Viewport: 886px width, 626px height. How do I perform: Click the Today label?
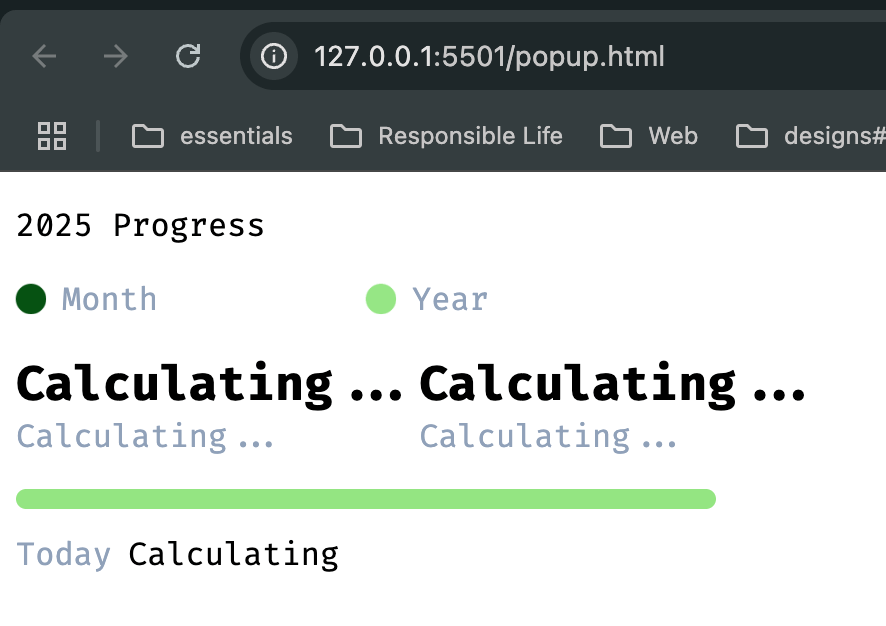(63, 554)
